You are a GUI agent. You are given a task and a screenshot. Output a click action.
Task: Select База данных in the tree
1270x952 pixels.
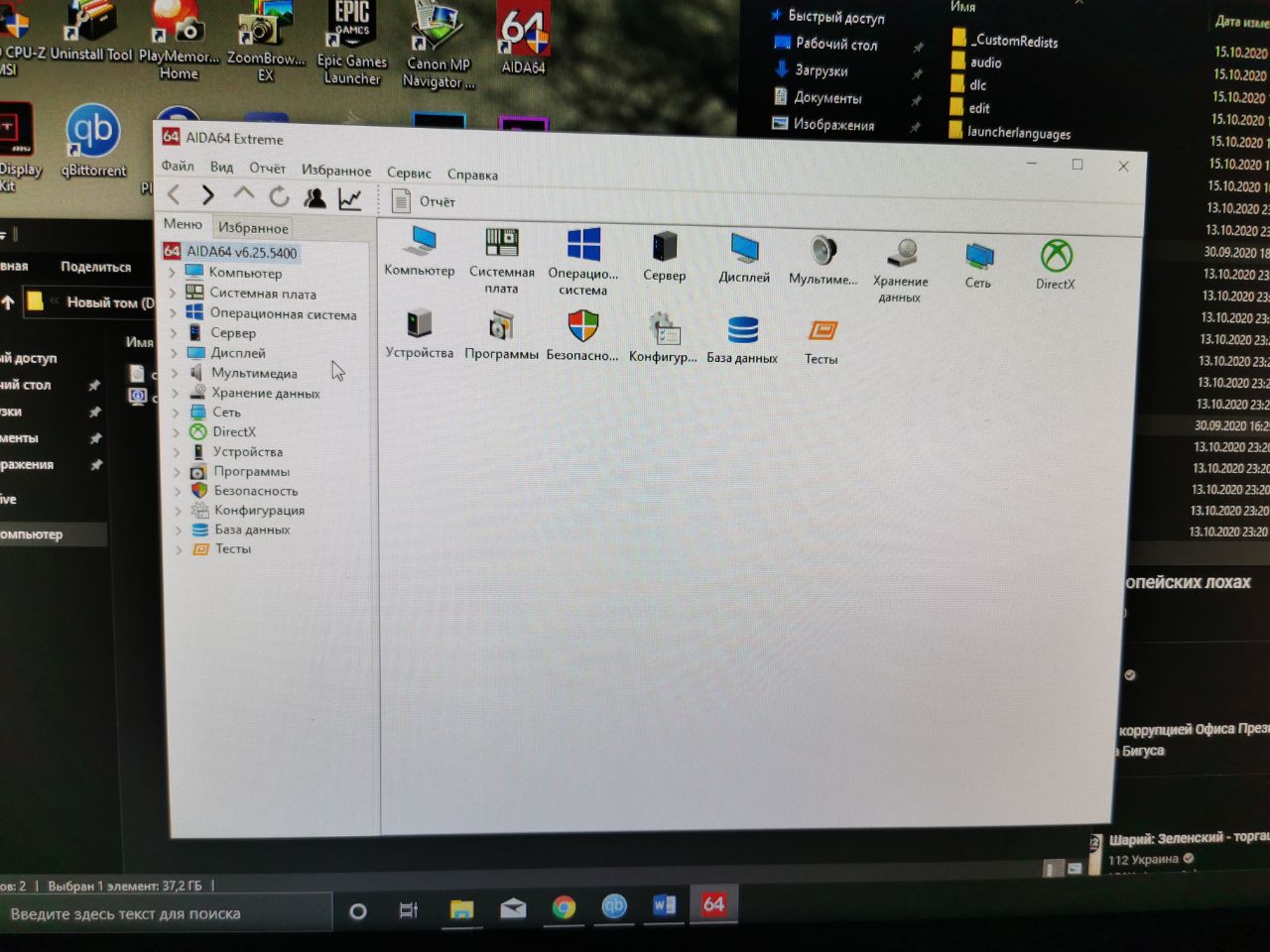(x=252, y=529)
